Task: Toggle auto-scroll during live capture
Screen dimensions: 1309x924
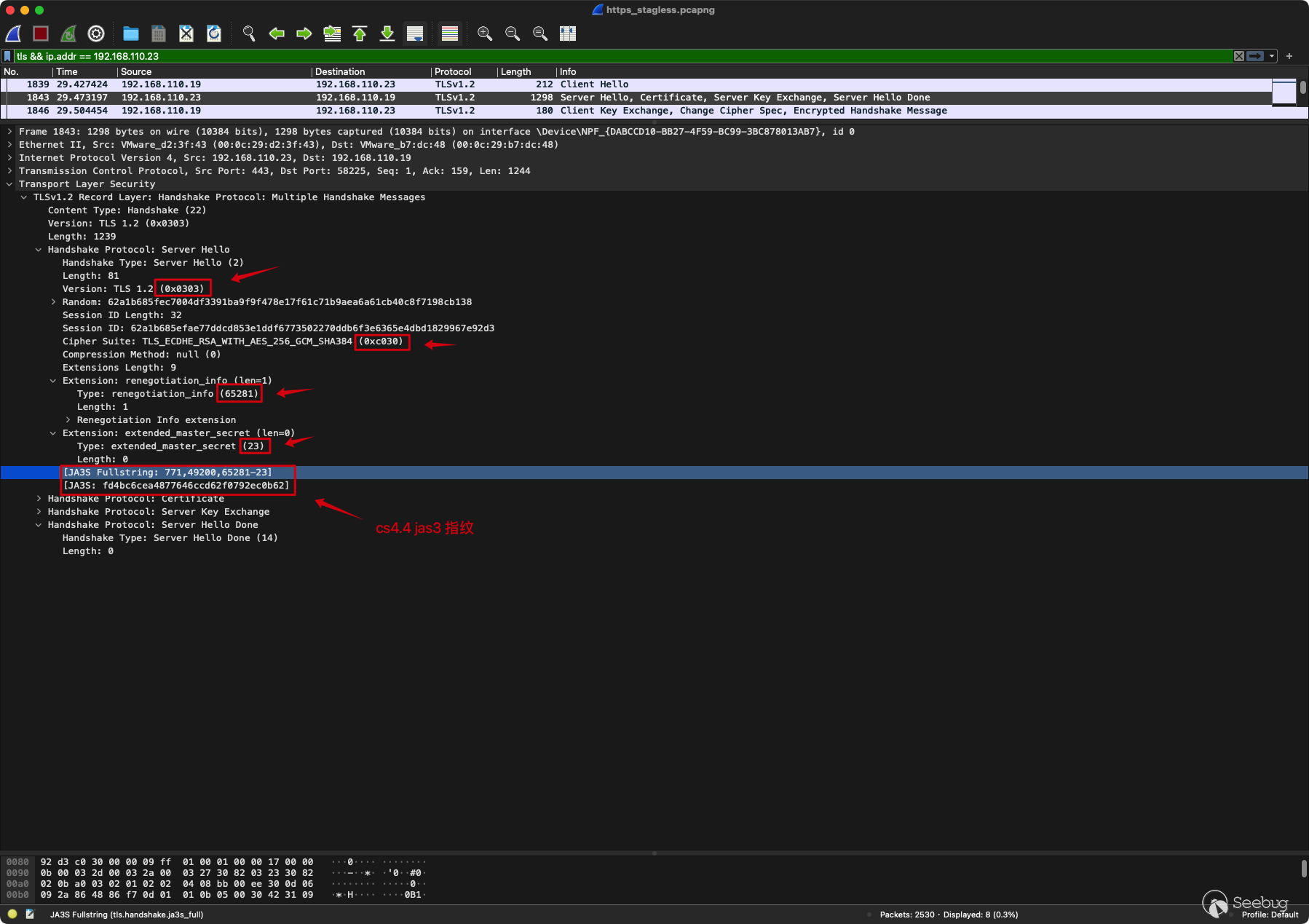Action: click(415, 33)
